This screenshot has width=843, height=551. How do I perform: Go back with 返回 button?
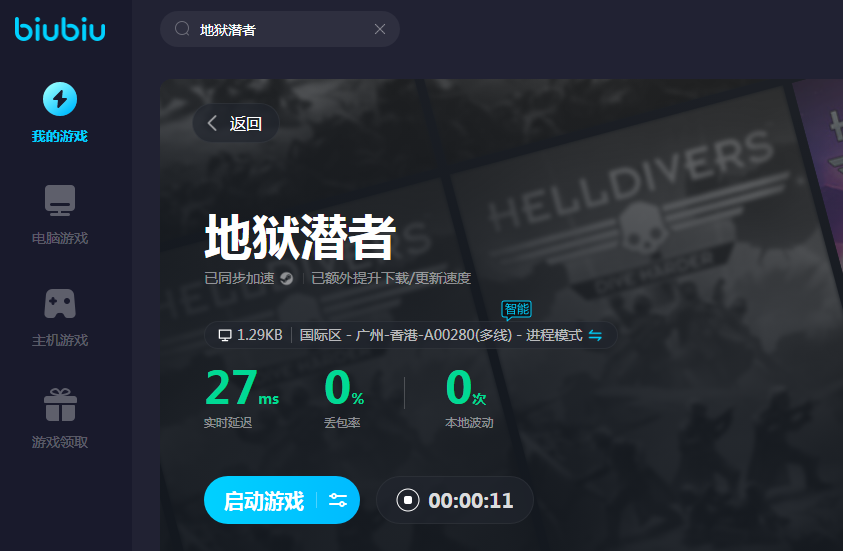(235, 123)
